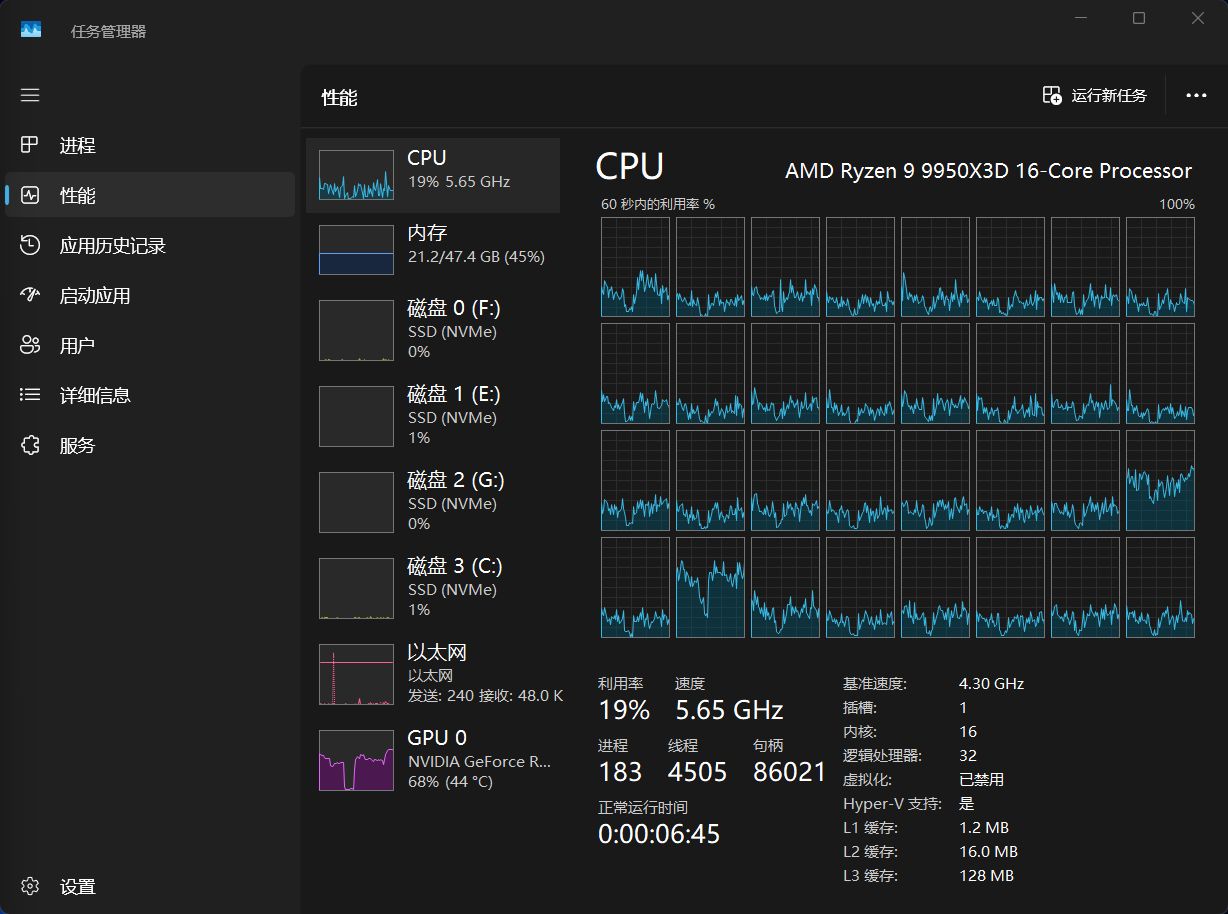The image size is (1228, 914).
Task: Select the CPU performance item
Action: [x=432, y=175]
